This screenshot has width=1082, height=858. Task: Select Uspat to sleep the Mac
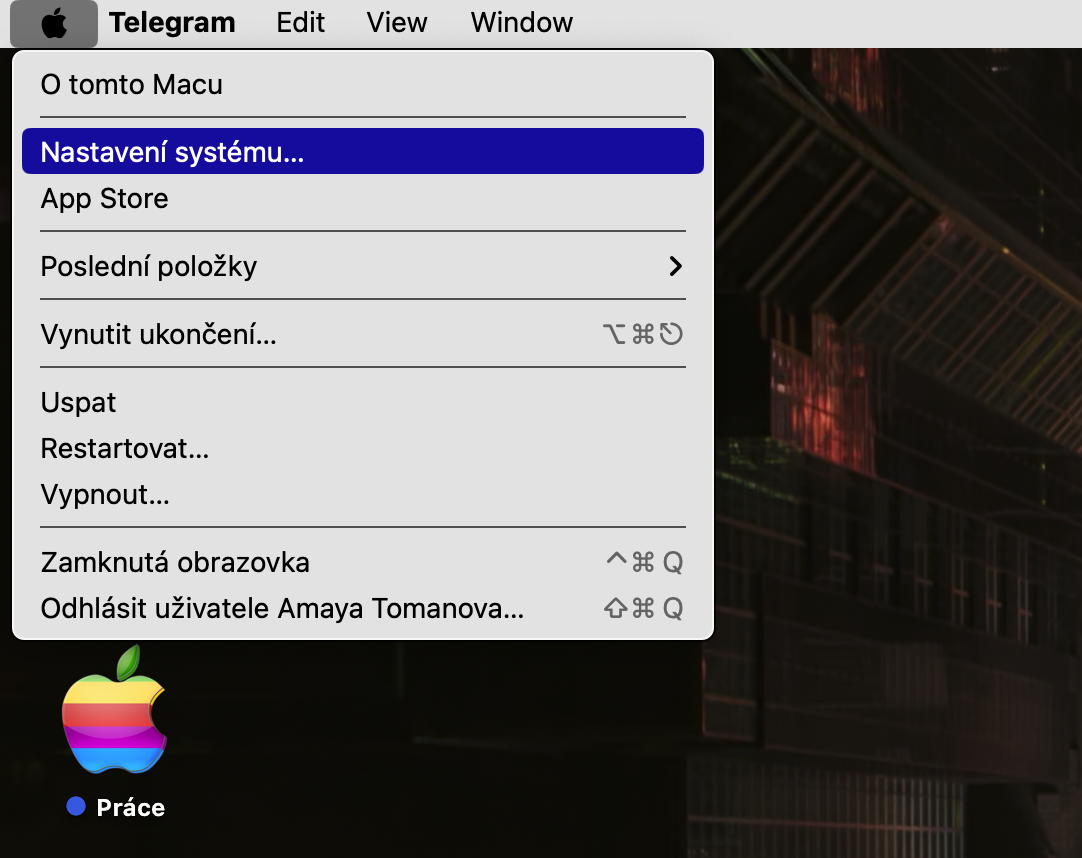pos(363,402)
